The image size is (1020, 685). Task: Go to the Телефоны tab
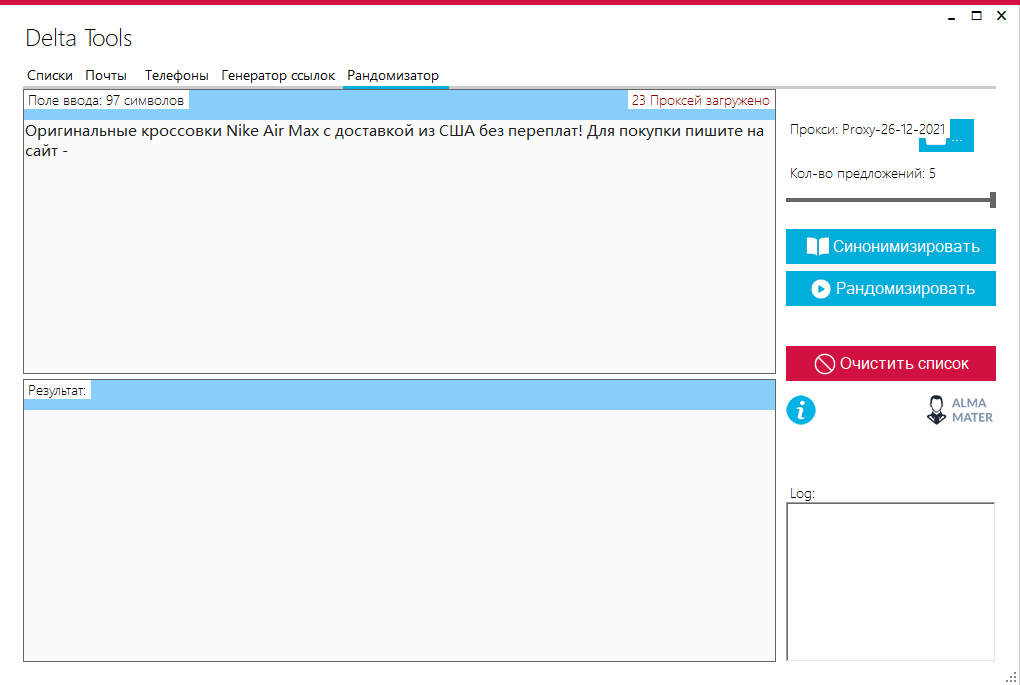[176, 75]
